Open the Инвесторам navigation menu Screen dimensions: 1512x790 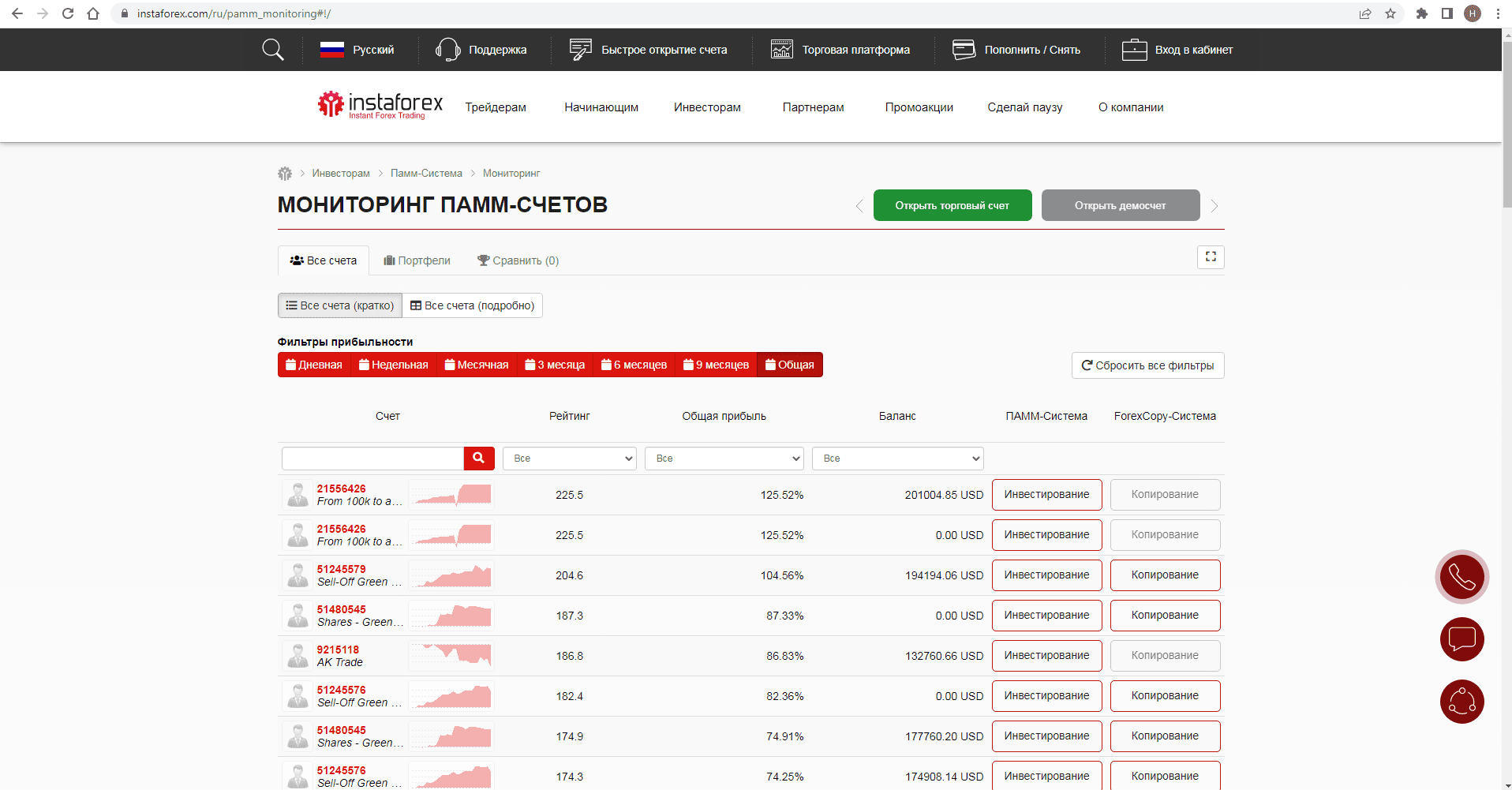707,107
